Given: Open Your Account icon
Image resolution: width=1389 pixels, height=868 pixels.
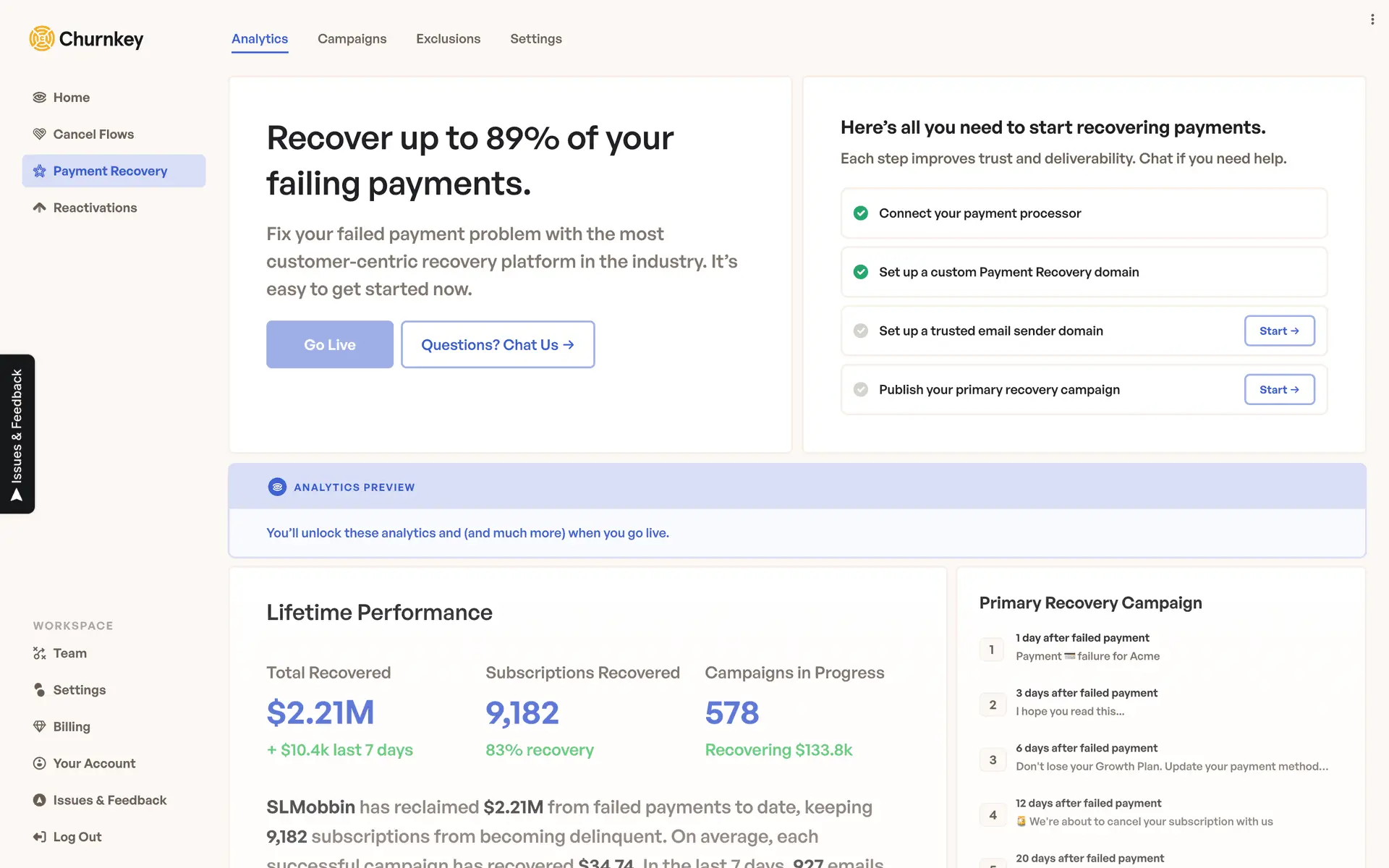Looking at the screenshot, I should tap(39, 763).
